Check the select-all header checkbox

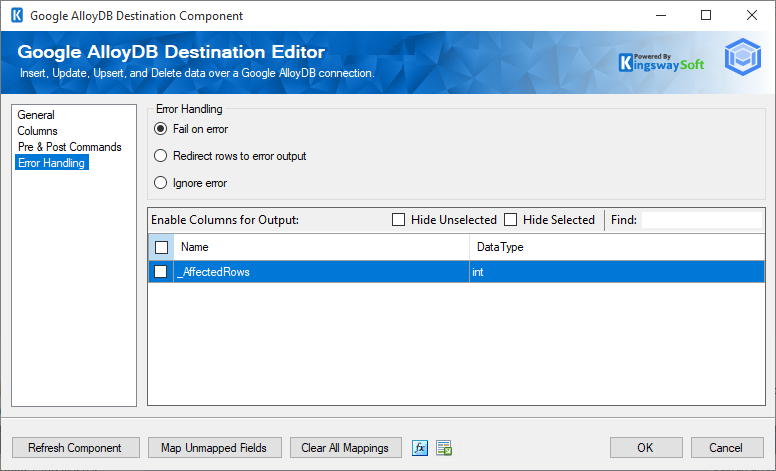tap(161, 247)
